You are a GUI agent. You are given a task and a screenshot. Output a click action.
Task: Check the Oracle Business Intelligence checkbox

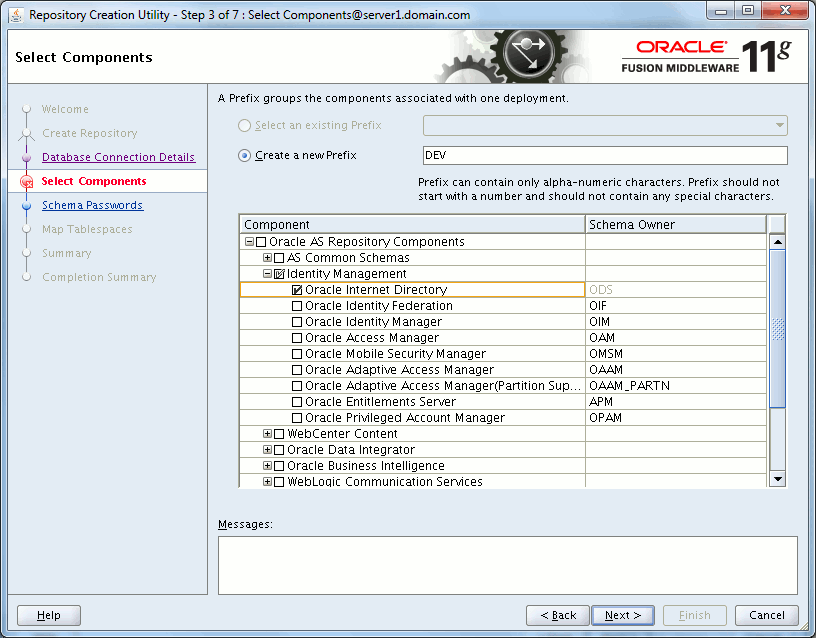click(x=279, y=466)
